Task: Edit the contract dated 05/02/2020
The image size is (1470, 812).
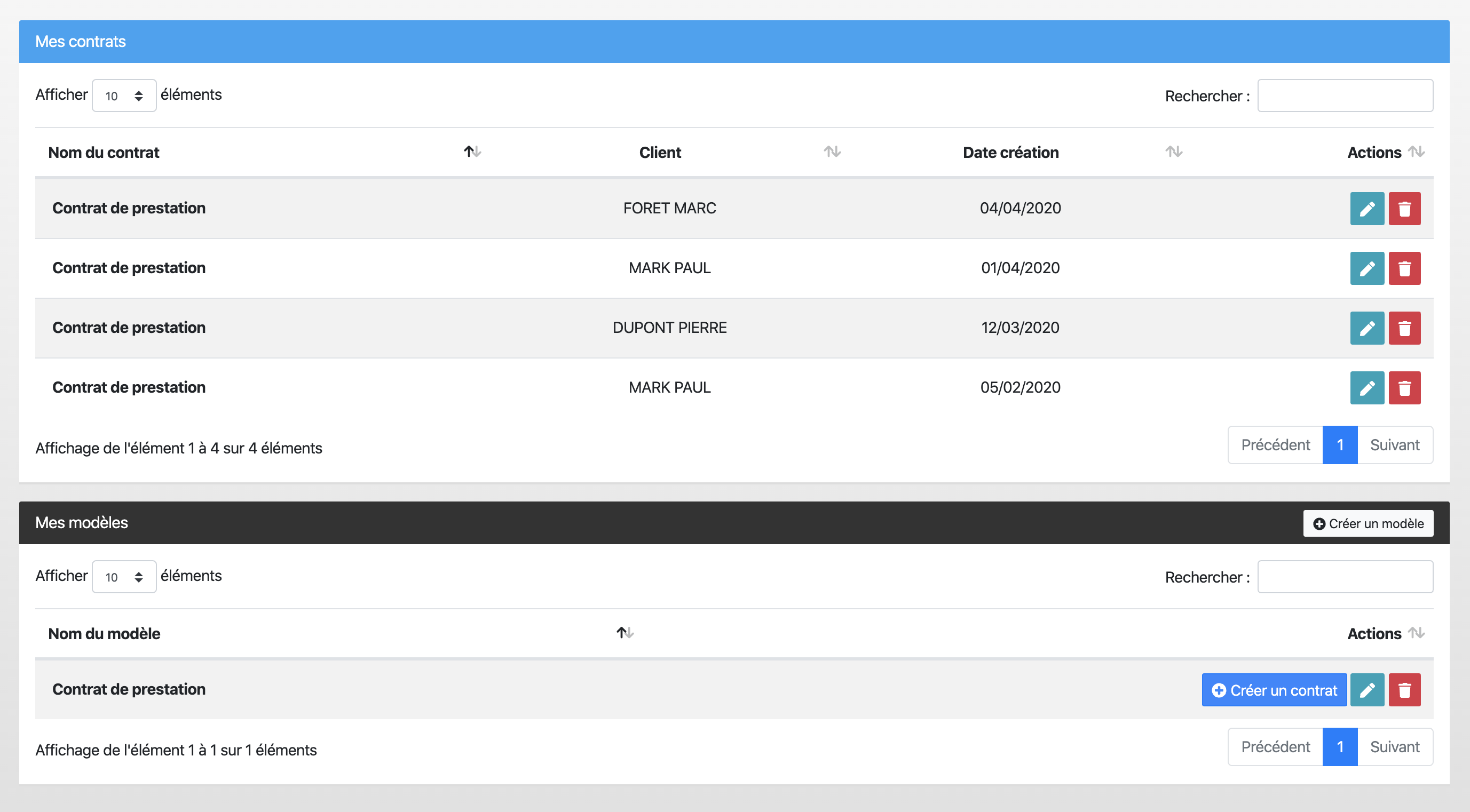Action: pyautogui.click(x=1366, y=388)
